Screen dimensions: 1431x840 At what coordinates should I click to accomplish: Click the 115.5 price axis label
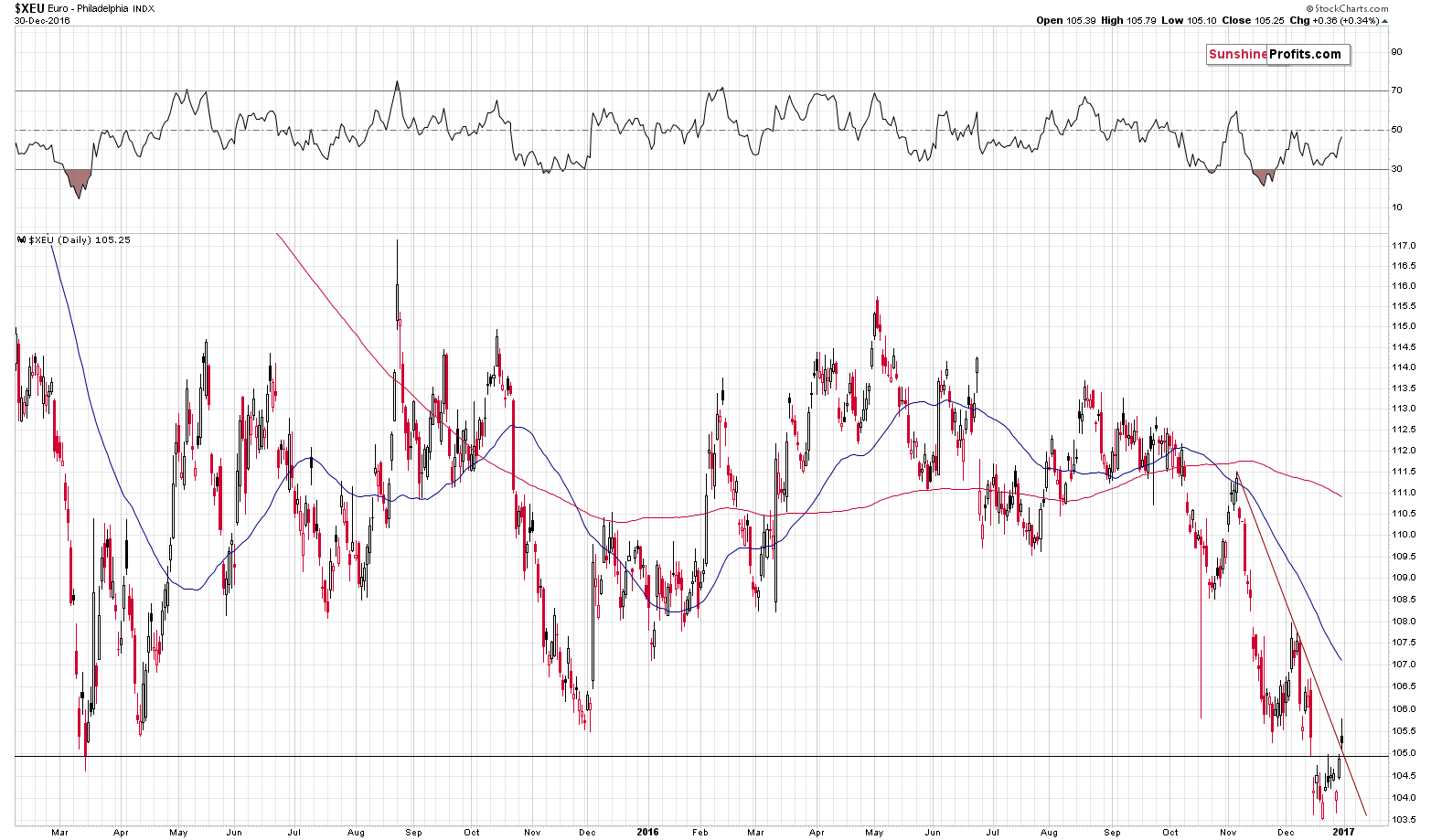pos(1404,306)
